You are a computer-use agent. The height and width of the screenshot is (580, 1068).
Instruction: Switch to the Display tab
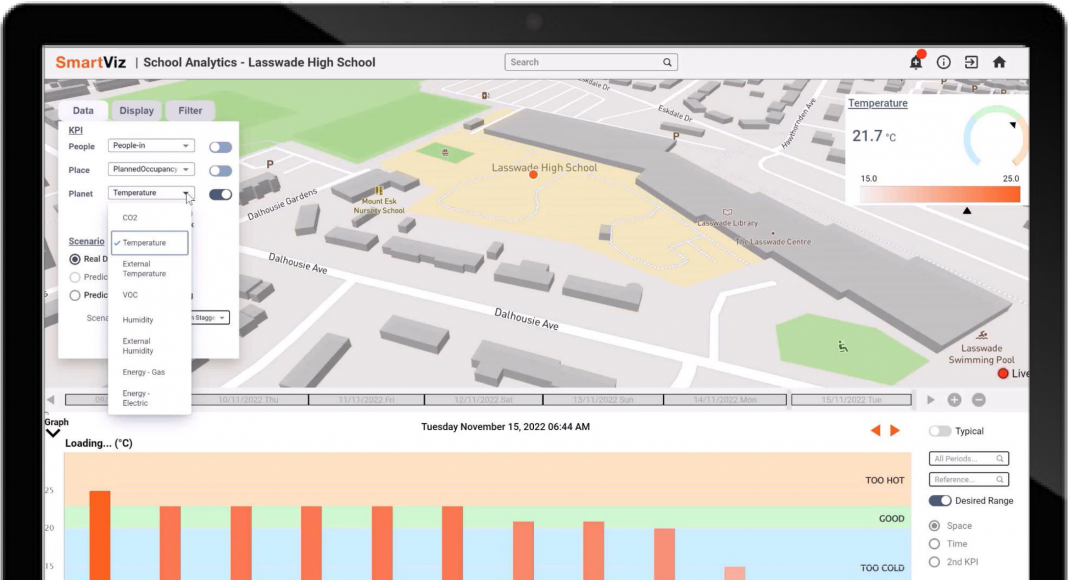coord(137,111)
